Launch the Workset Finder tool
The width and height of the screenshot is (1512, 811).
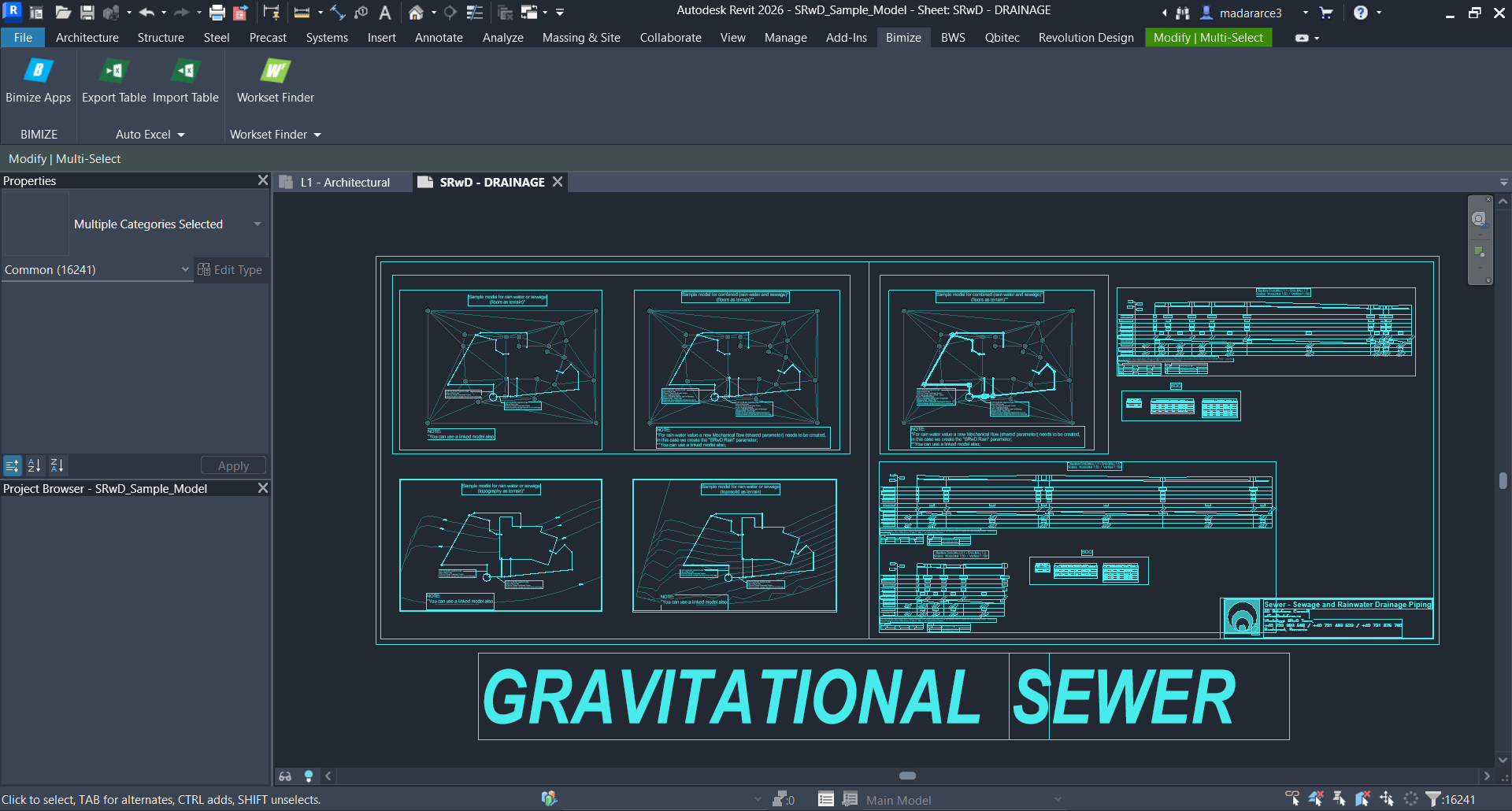coord(276,80)
